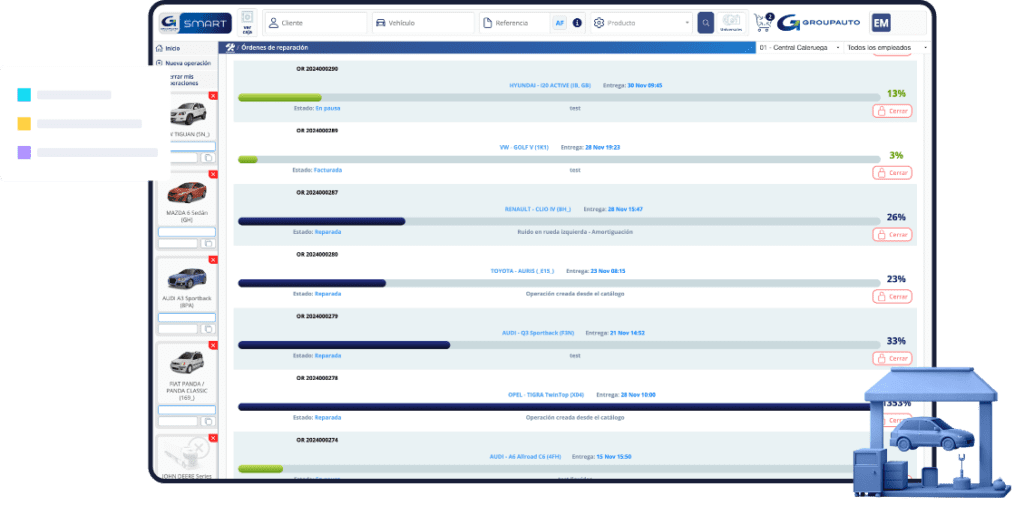Open Todos los empleados dropdown
Screen dimensions: 1024x525
pyautogui.click(x=886, y=48)
